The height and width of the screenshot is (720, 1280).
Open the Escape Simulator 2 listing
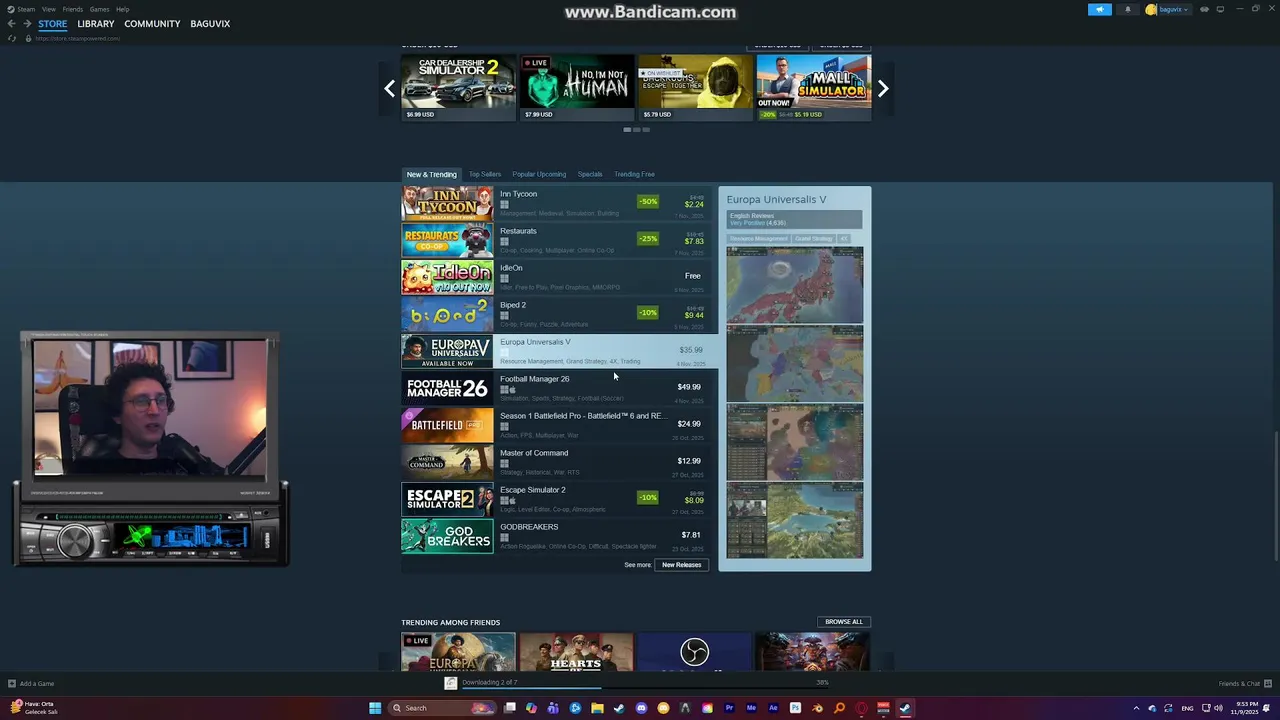555,499
